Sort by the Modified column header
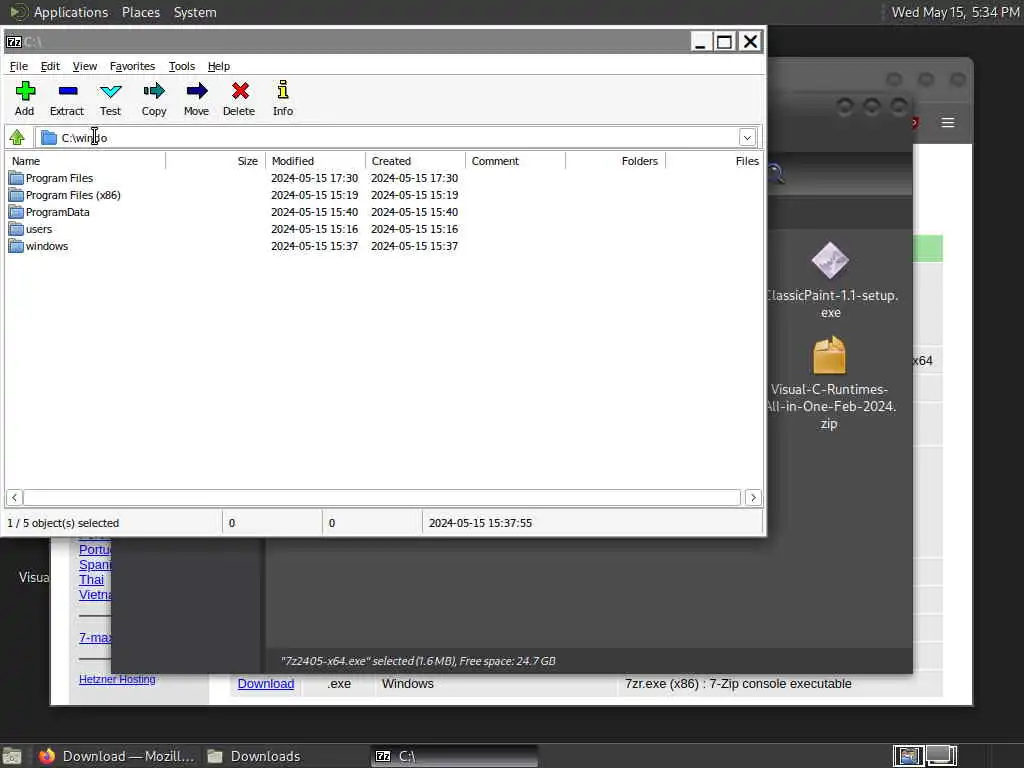Viewport: 1024px width, 768px height. pyautogui.click(x=315, y=161)
